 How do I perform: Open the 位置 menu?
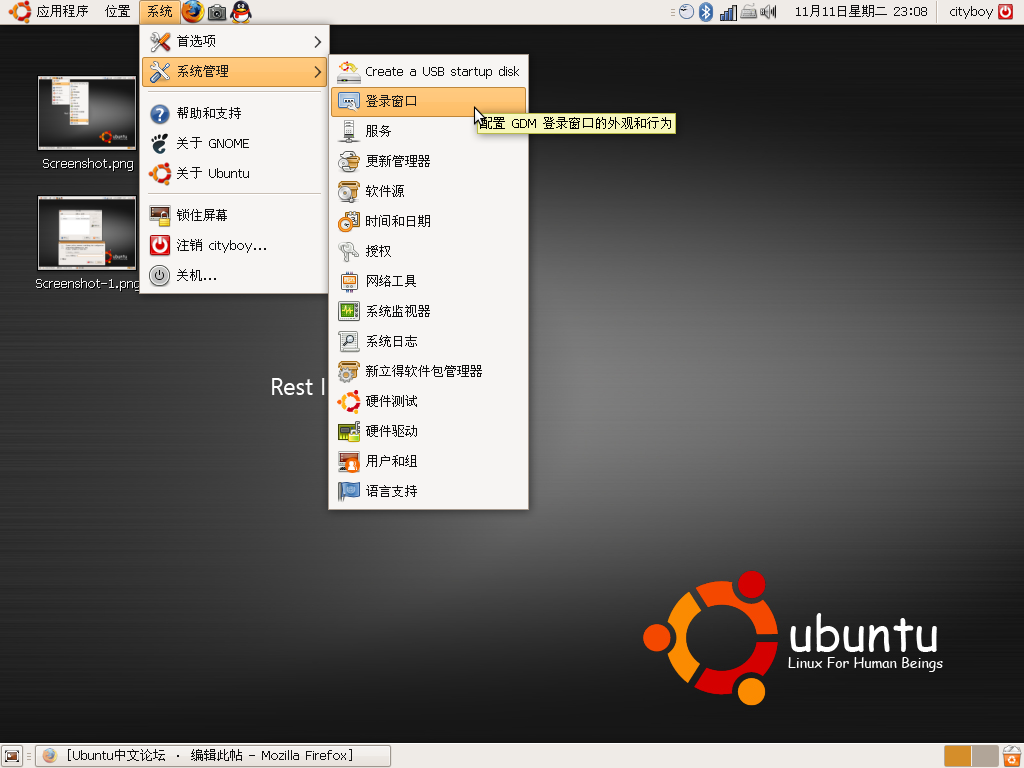118,12
